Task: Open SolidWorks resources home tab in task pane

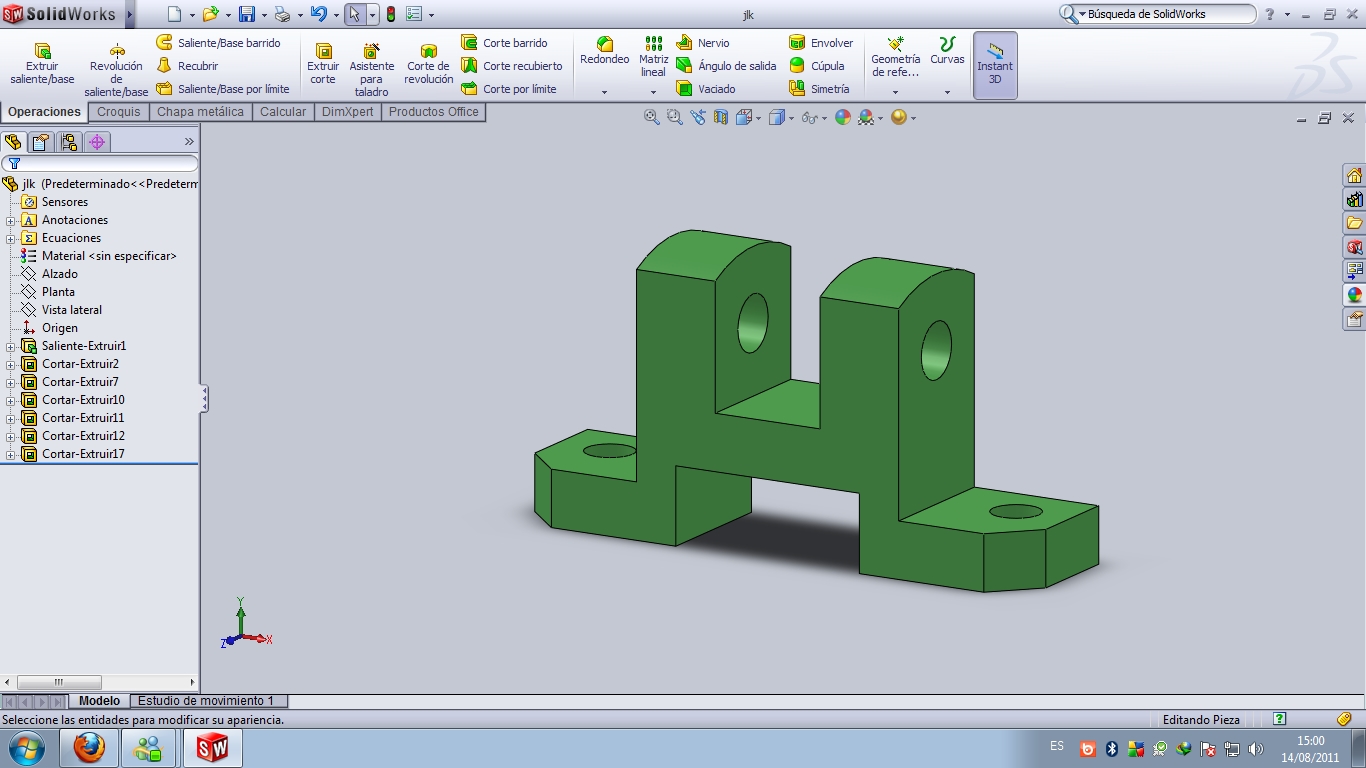Action: click(1354, 176)
